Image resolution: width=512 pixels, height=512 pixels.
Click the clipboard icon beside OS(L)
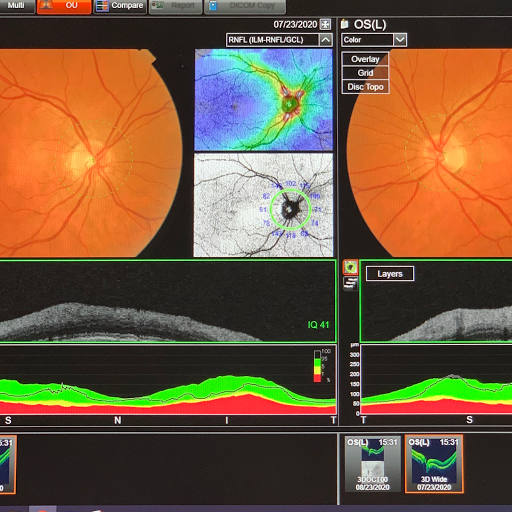(345, 24)
